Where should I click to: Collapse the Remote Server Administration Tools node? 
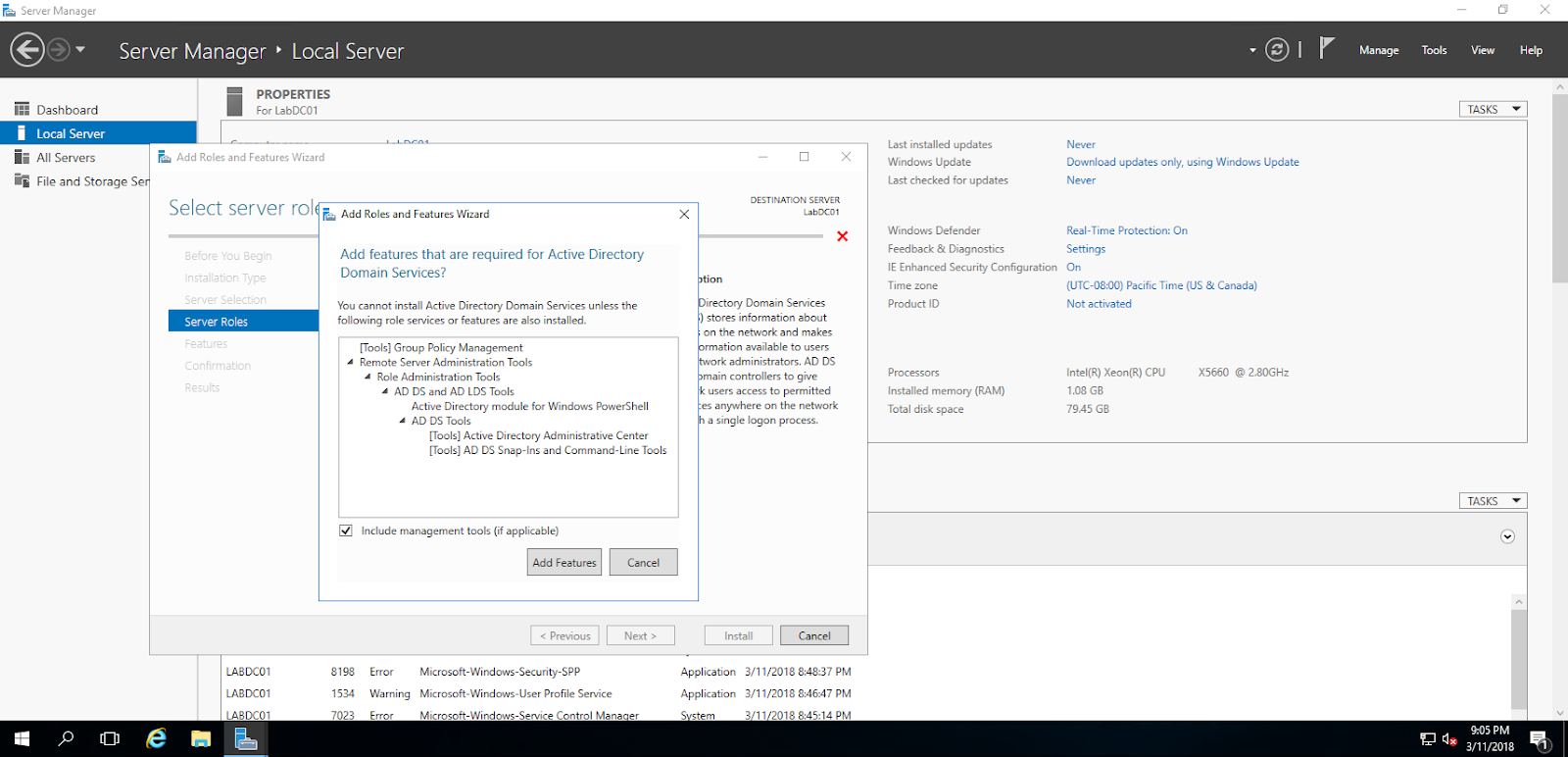click(x=351, y=362)
